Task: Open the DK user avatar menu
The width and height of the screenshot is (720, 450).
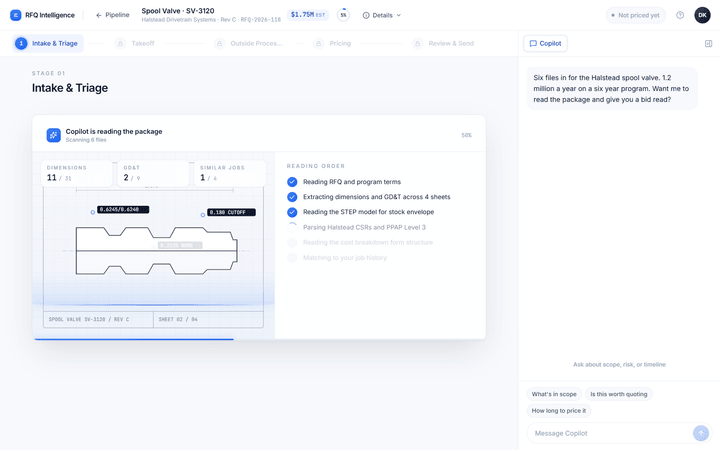Action: (x=702, y=15)
